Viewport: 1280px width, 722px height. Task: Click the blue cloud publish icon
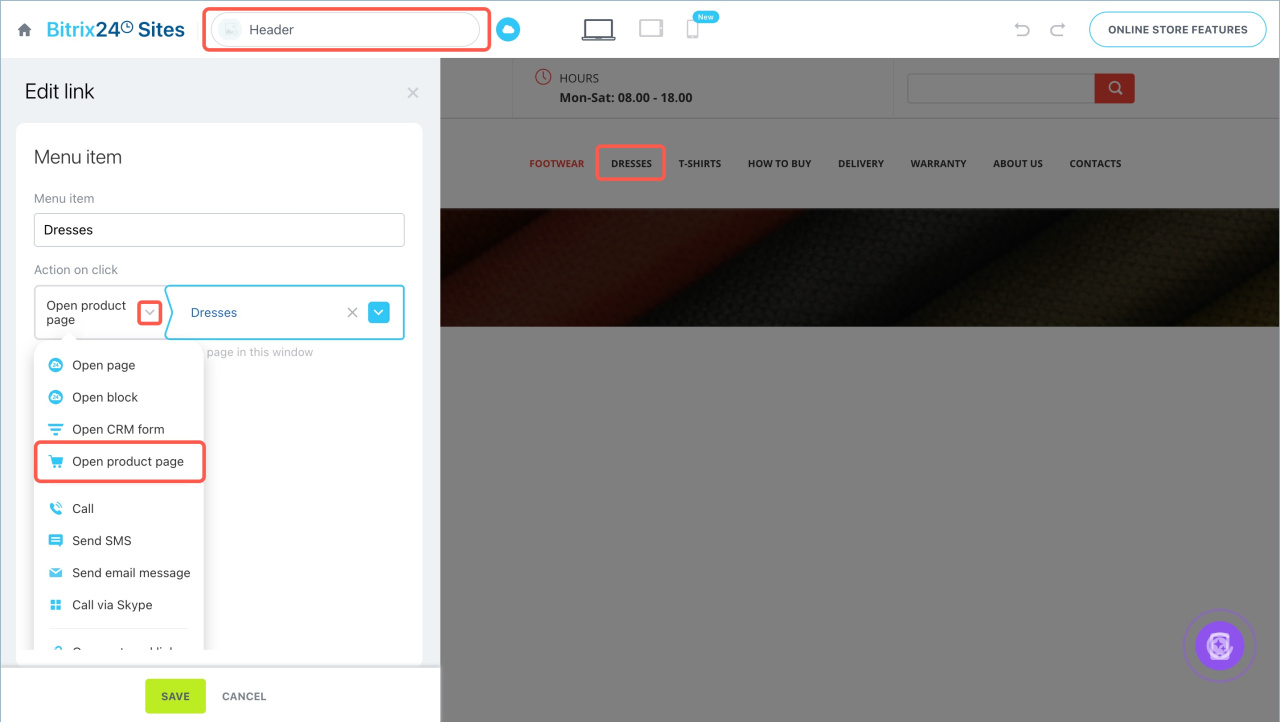(x=508, y=30)
